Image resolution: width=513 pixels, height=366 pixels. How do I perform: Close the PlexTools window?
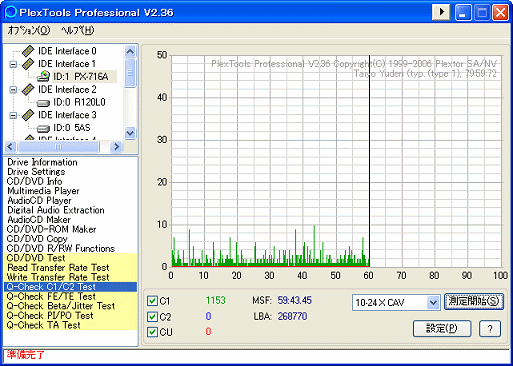click(x=500, y=12)
